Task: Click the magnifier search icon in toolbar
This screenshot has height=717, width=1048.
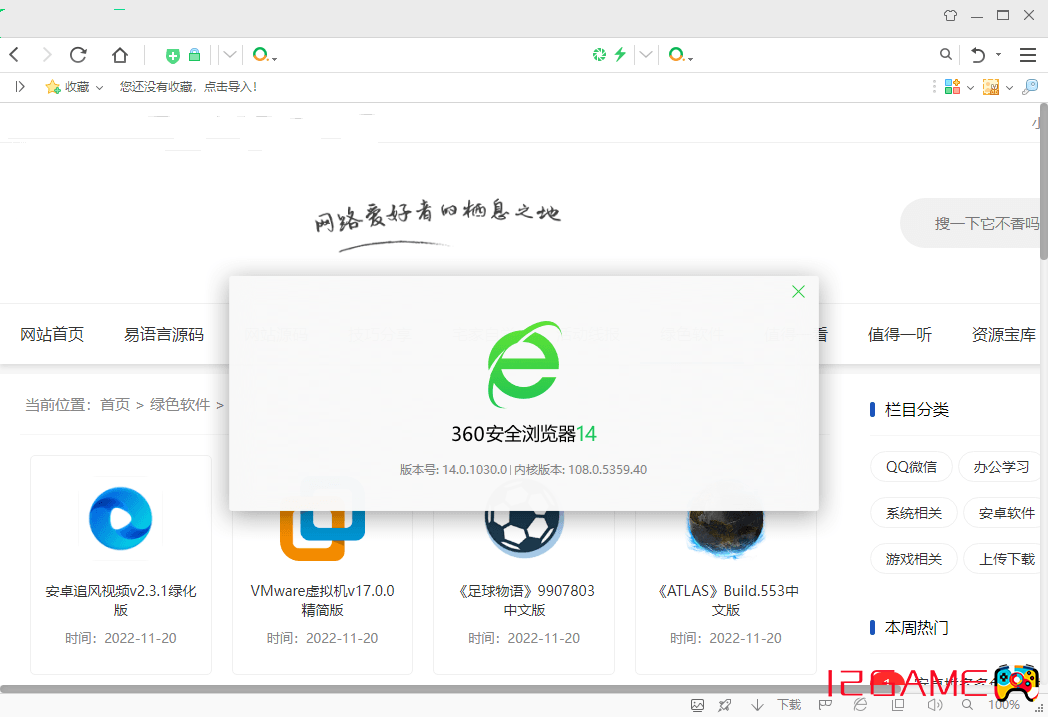Action: pyautogui.click(x=945, y=55)
